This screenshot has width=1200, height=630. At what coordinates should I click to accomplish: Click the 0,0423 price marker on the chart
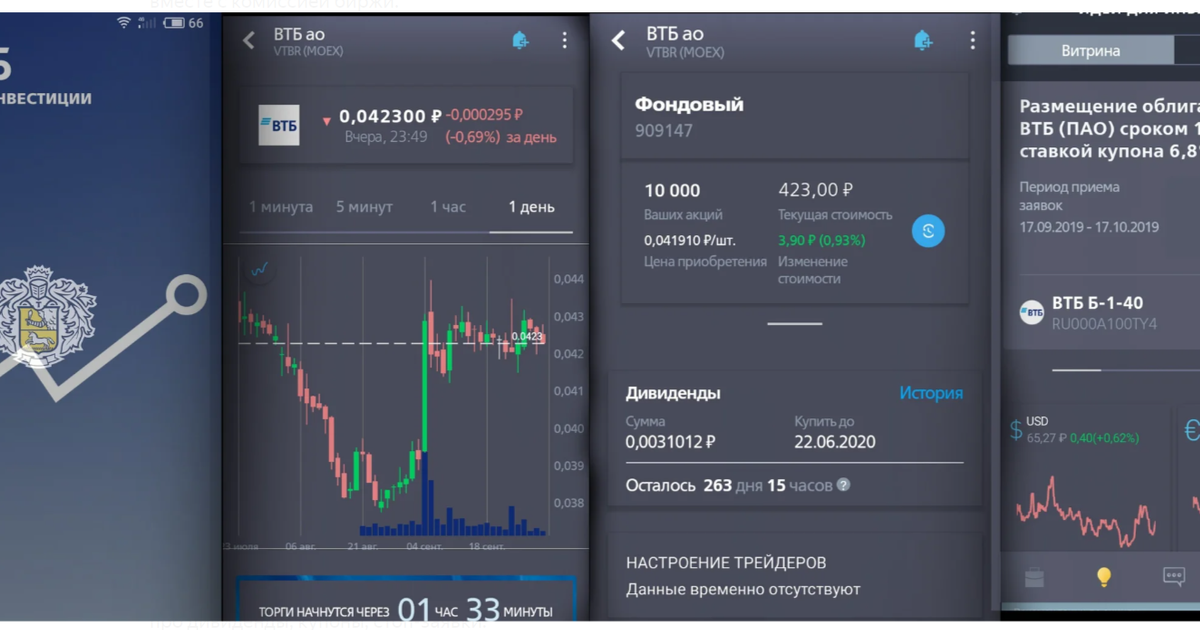[527, 337]
